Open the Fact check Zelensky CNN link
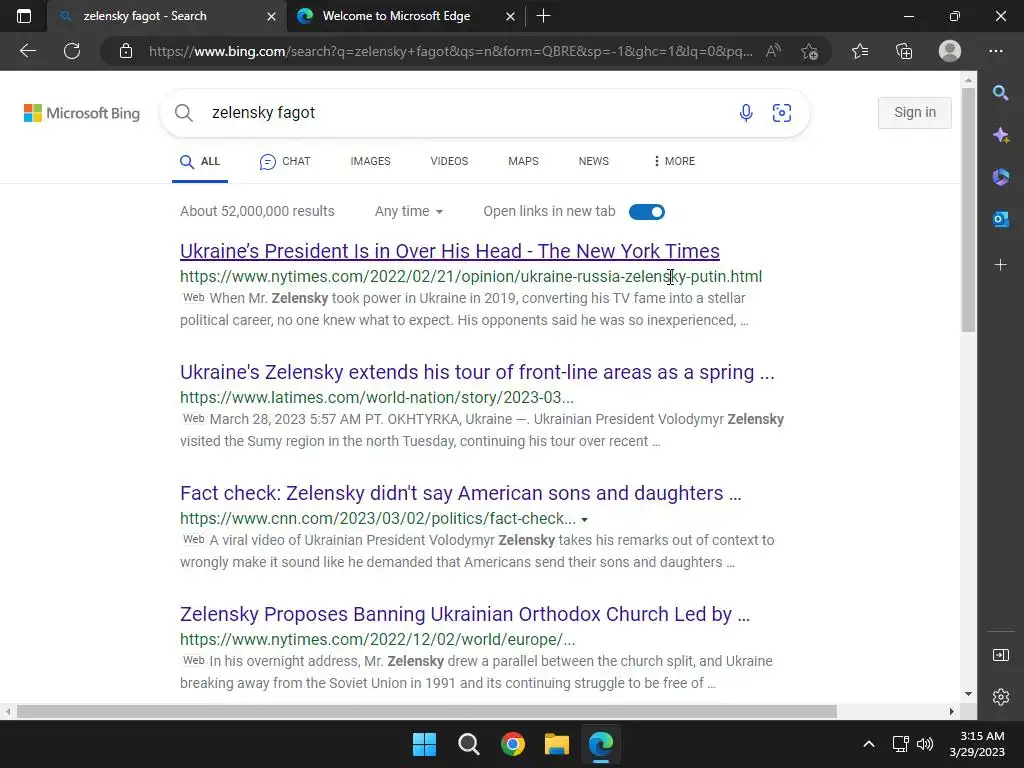This screenshot has width=1024, height=768. [x=460, y=493]
